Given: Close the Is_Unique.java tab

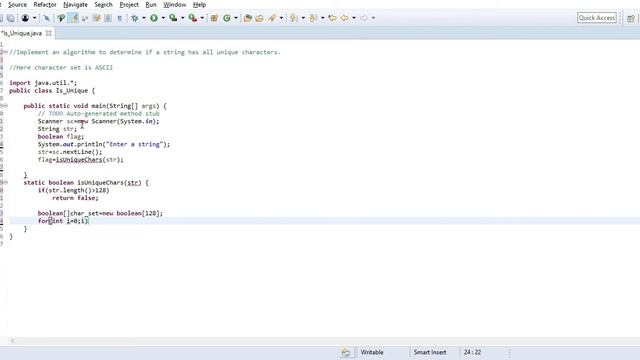Looking at the screenshot, I should tap(49, 33).
